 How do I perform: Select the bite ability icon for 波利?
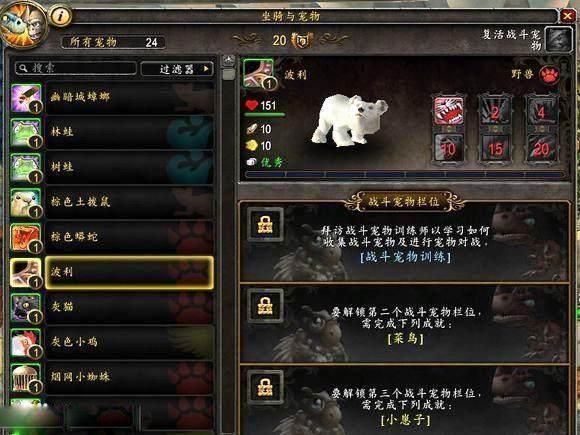coord(448,111)
